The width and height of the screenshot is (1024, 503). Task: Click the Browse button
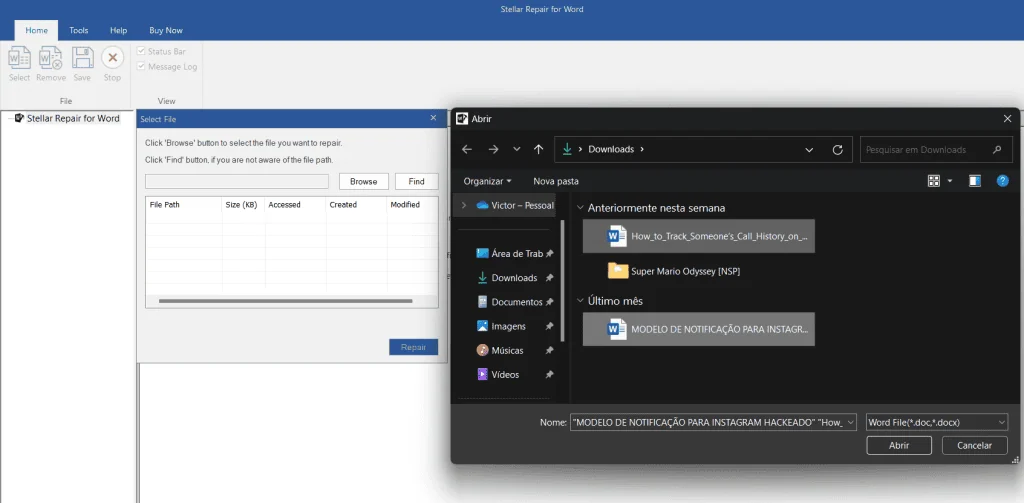364,182
